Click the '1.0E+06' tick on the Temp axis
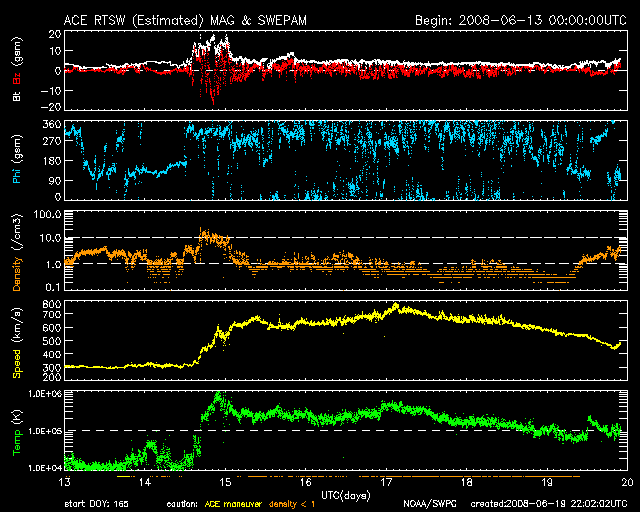Image resolution: width=640 pixels, height=512 pixels. click(x=45, y=394)
